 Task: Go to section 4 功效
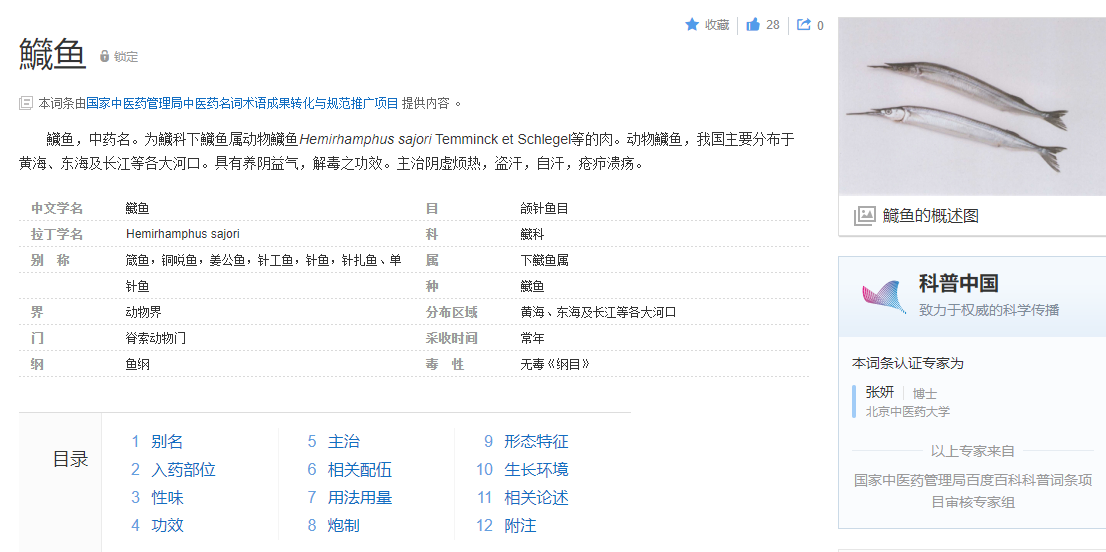pos(167,526)
